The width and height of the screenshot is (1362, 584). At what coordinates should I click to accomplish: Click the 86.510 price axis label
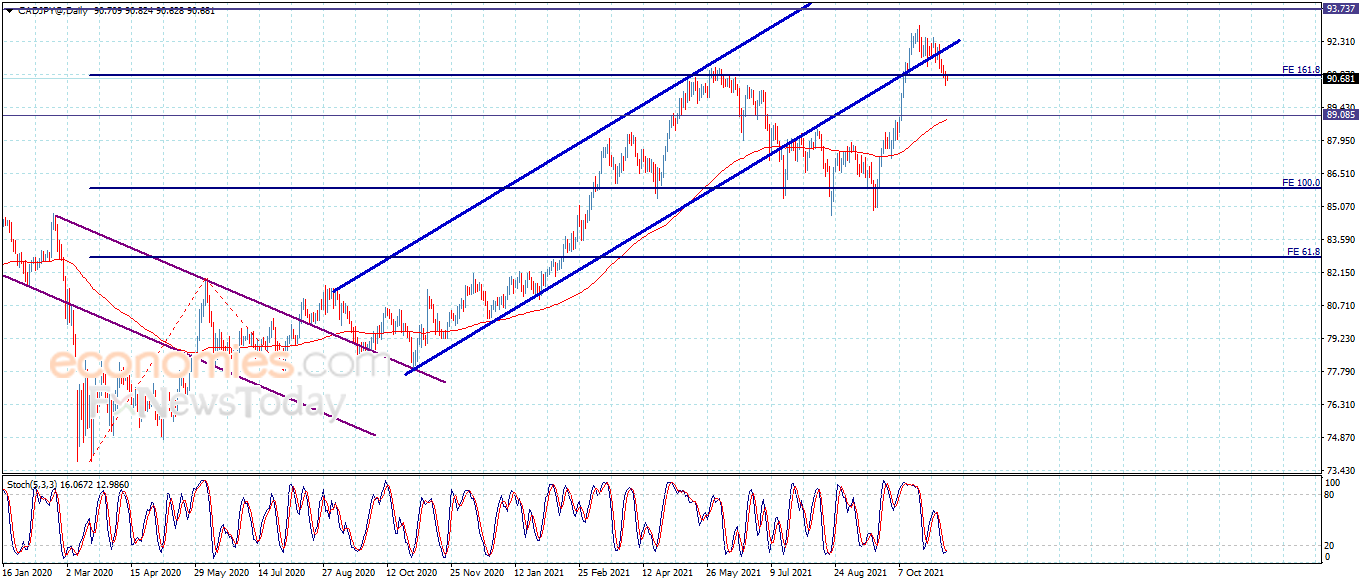pyautogui.click(x=1341, y=173)
